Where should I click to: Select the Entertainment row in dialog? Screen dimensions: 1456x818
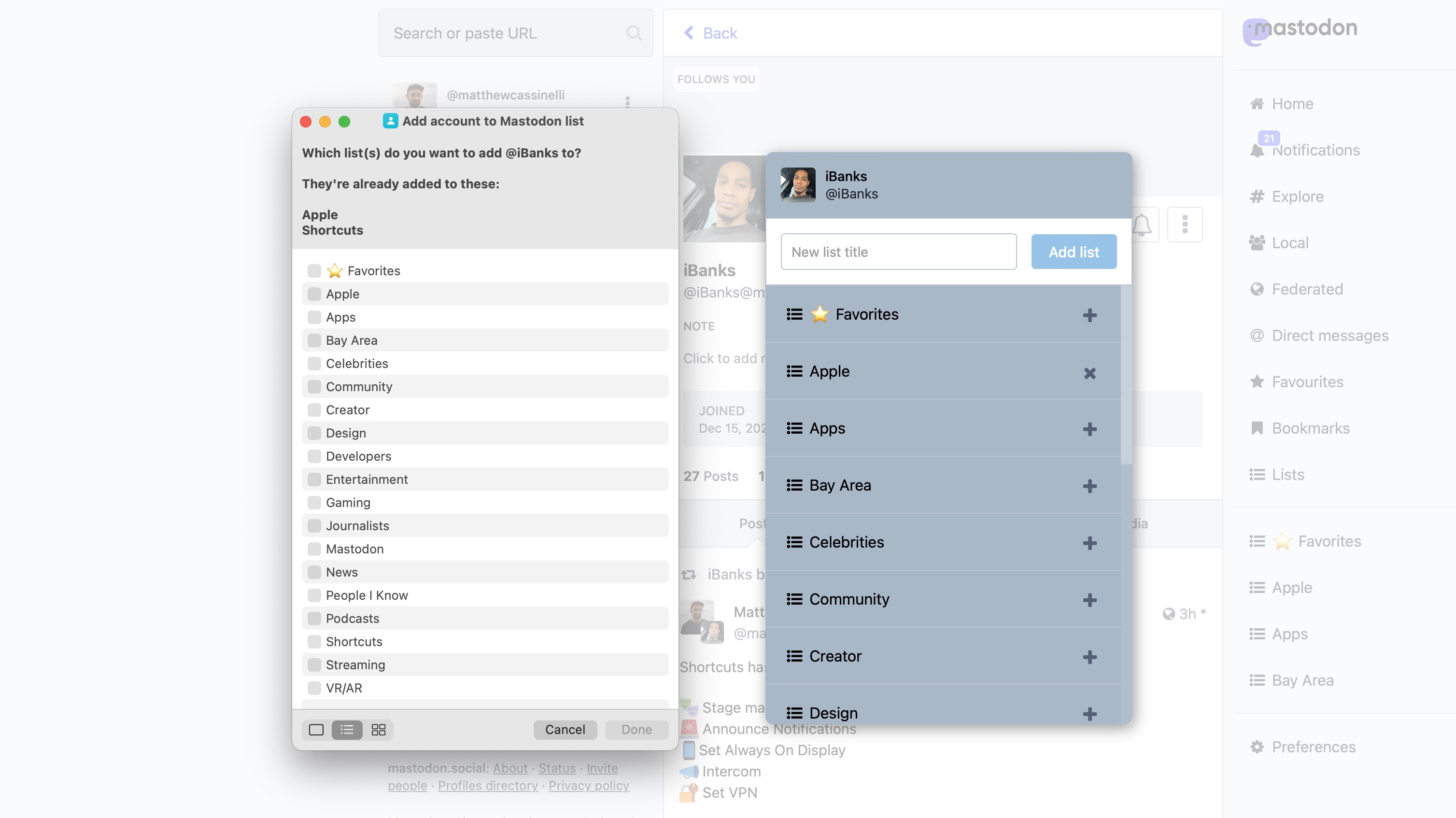point(485,480)
